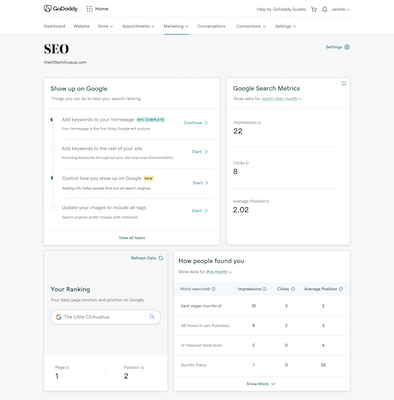Screen dimensions: 394x400
Task: Open the shopping cart icon
Action: [314, 9]
